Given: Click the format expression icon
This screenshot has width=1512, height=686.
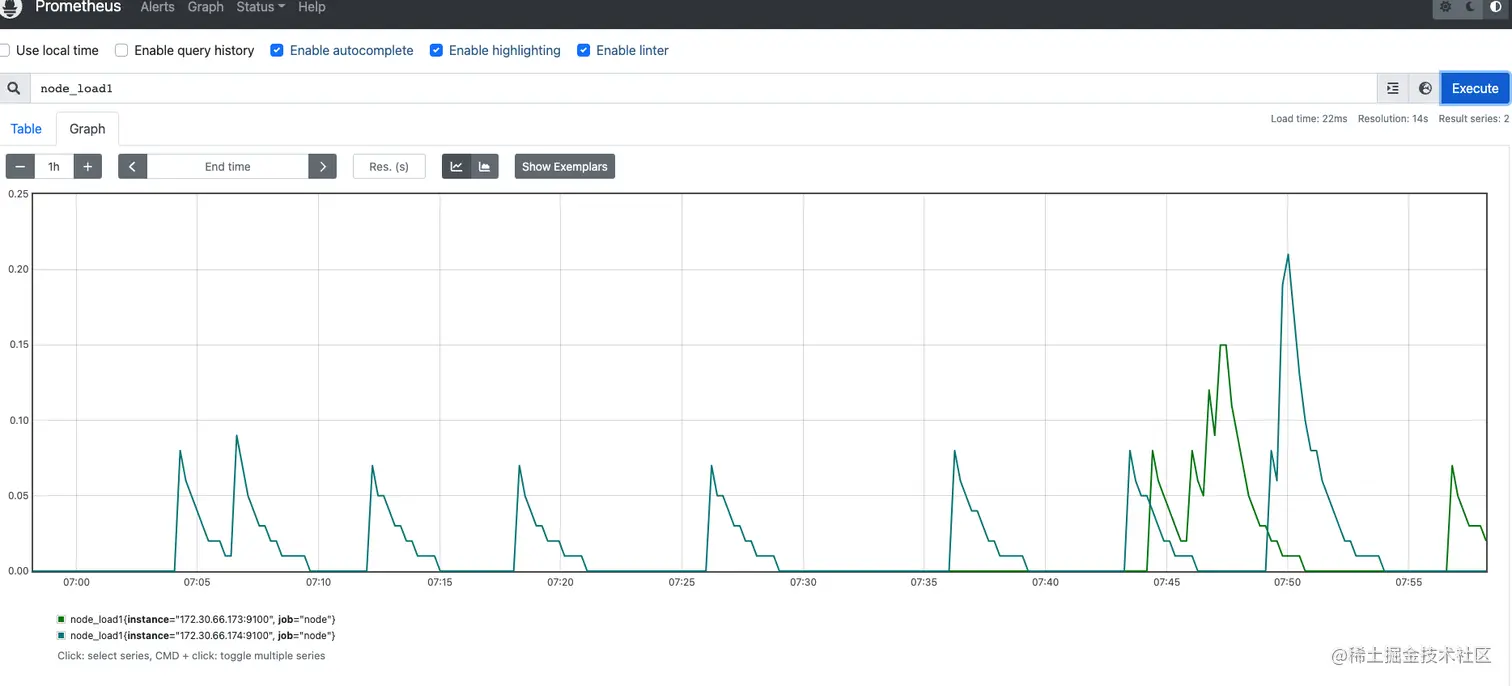Looking at the screenshot, I should click(1393, 88).
